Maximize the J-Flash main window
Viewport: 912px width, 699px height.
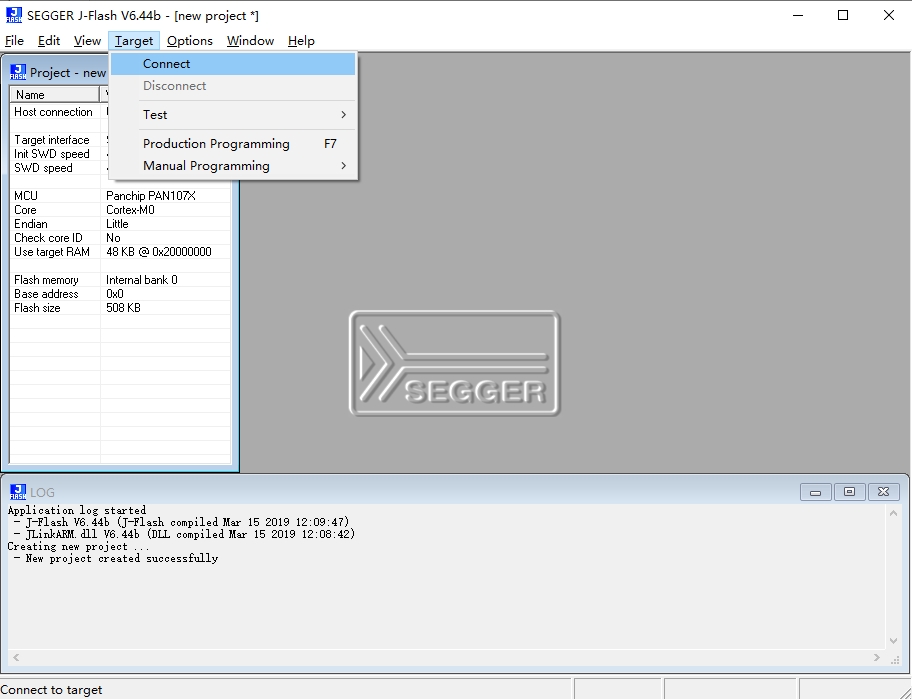tap(843, 15)
